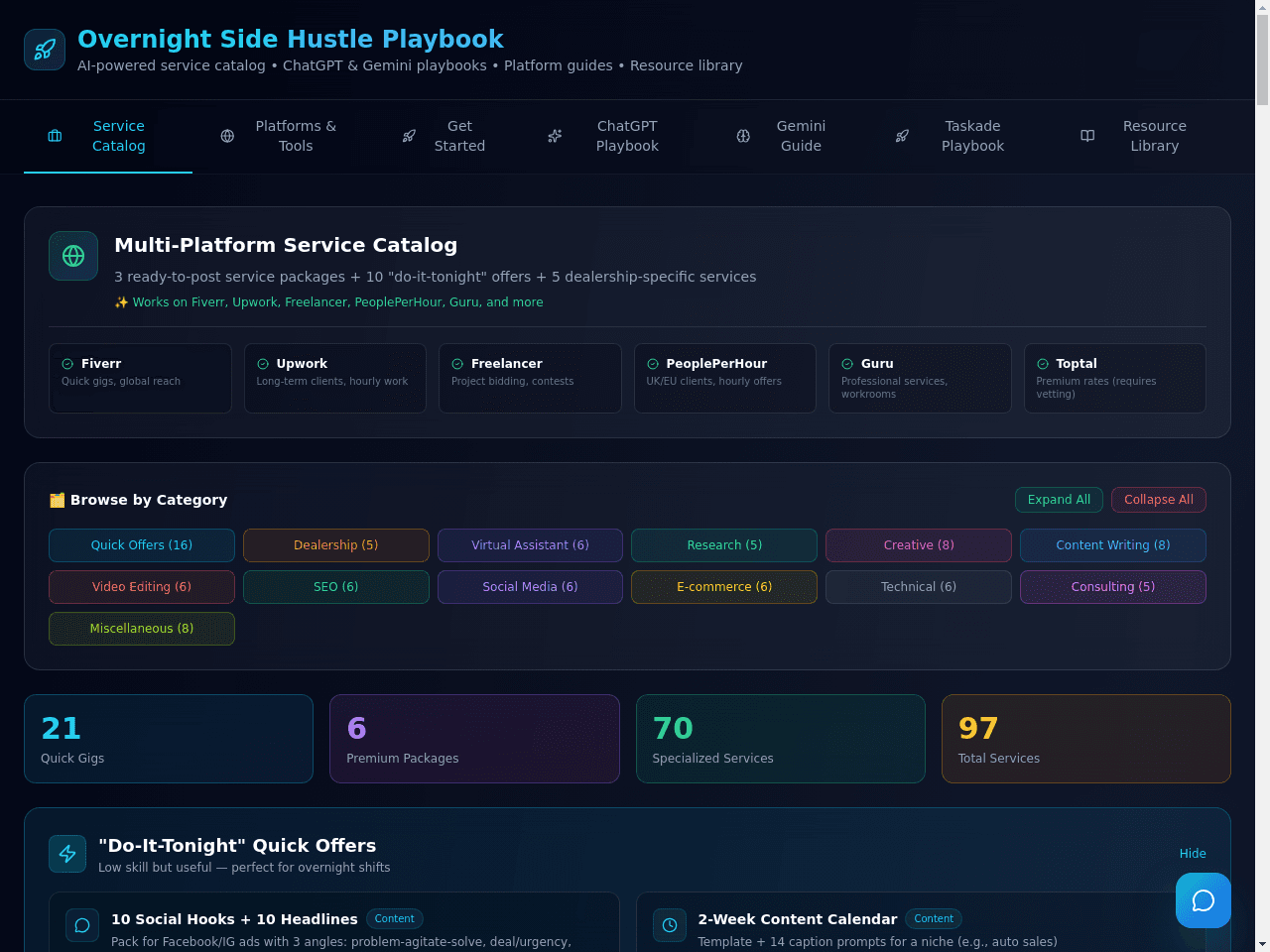Click the rocket logo icon in header

point(45,50)
